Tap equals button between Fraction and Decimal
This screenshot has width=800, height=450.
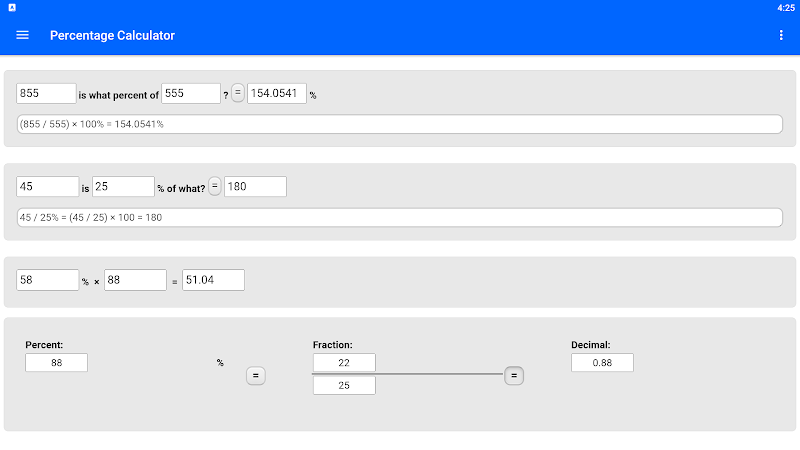pyautogui.click(x=514, y=376)
